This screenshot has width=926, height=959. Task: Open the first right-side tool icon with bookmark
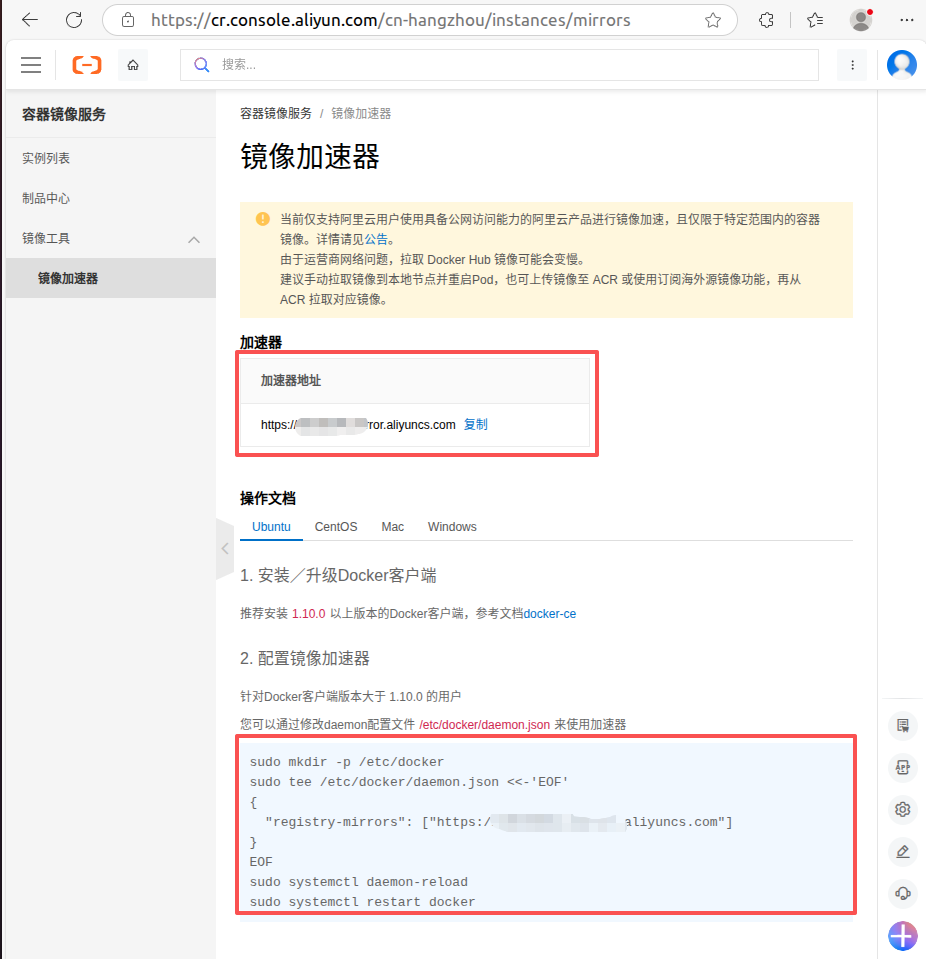pyautogui.click(x=903, y=726)
